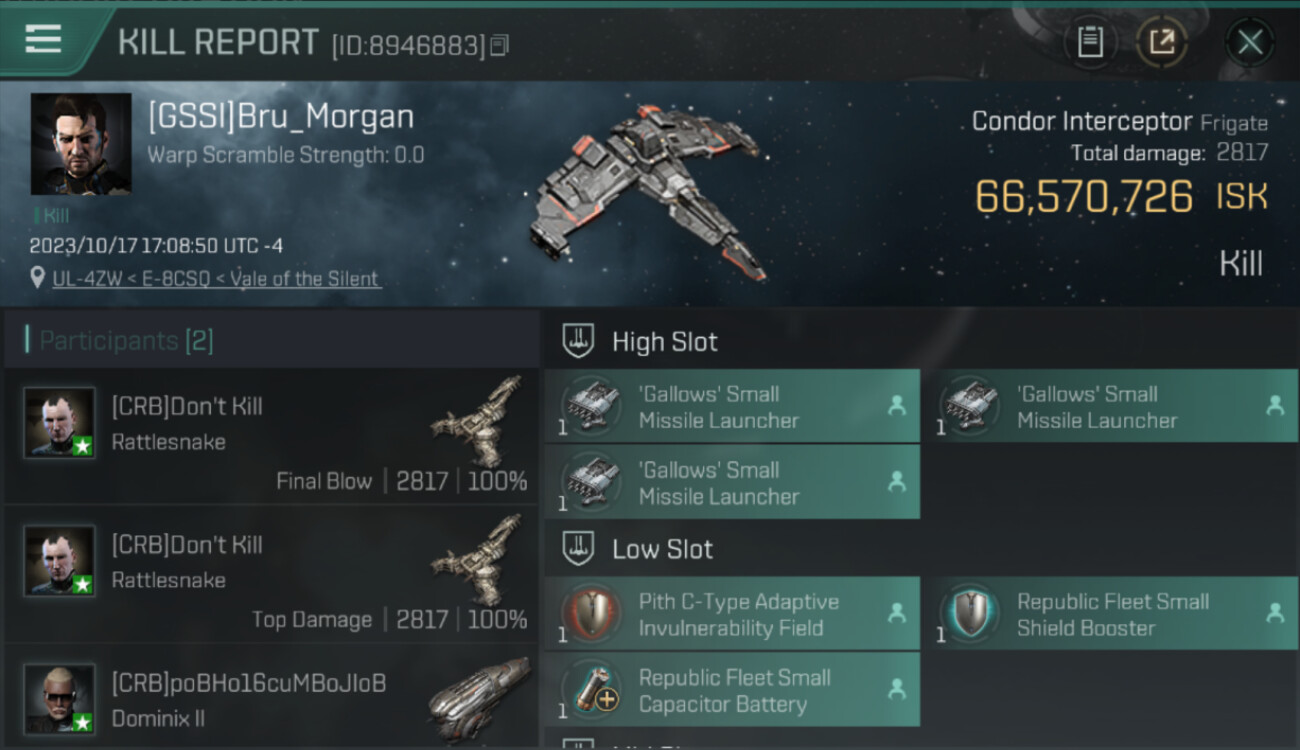Open the hamburger menu
Viewport: 1300px width, 750px height.
click(43, 39)
